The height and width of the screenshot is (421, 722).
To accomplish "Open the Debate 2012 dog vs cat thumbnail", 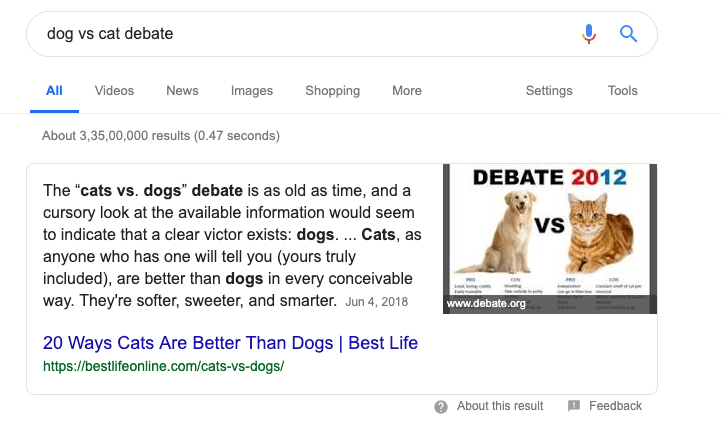I will 550,239.
